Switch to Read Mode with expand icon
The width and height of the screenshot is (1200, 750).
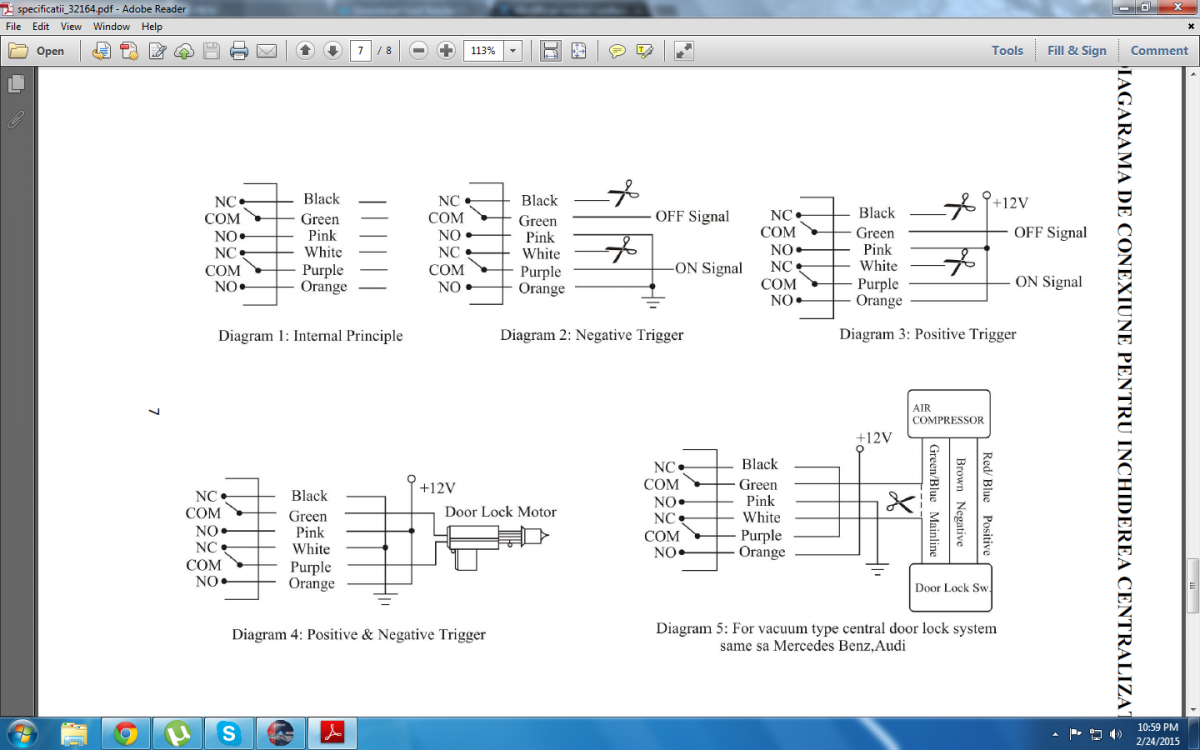[684, 51]
